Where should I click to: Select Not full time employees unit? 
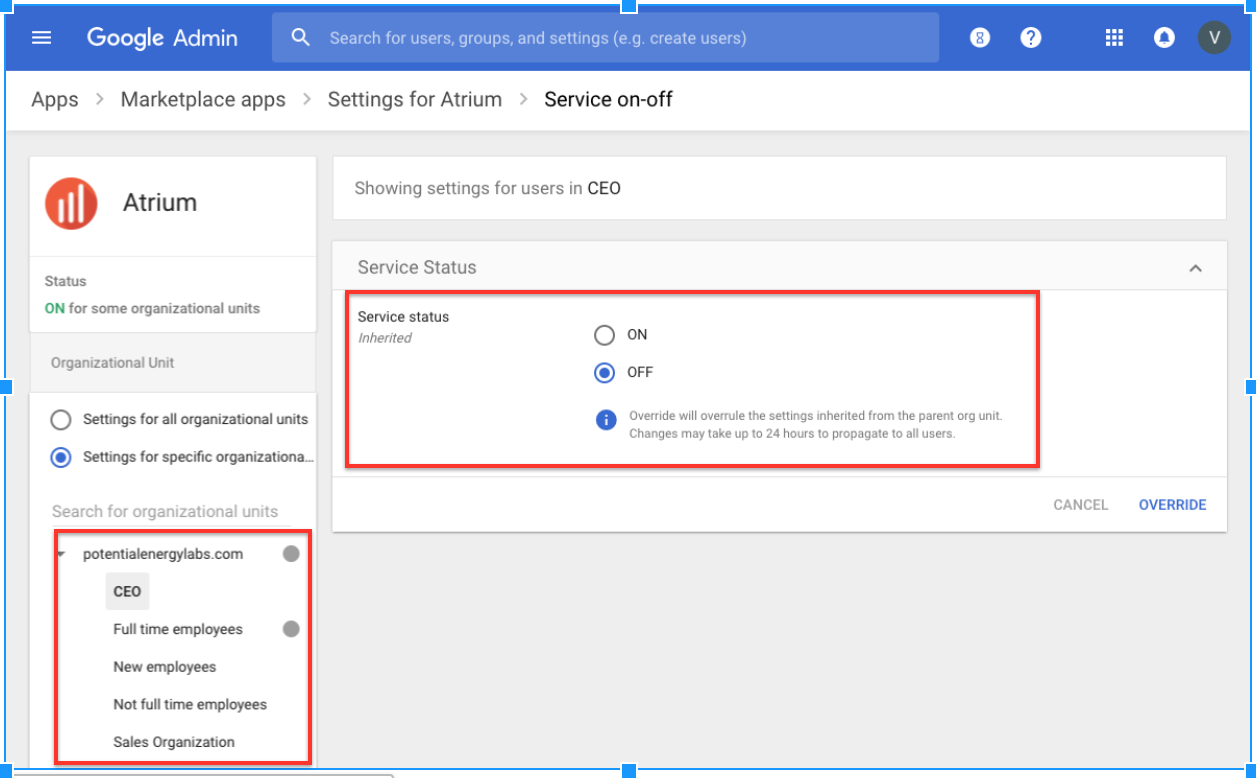point(190,704)
